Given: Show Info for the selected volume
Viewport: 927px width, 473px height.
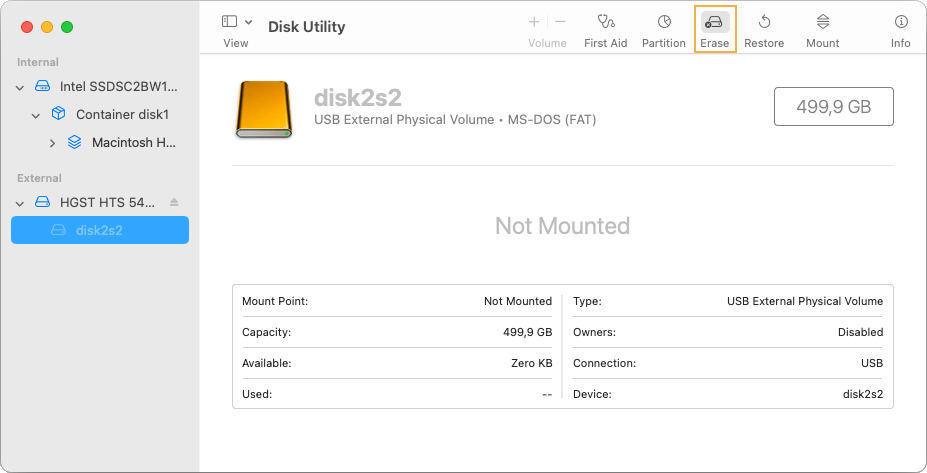Looking at the screenshot, I should 900,30.
